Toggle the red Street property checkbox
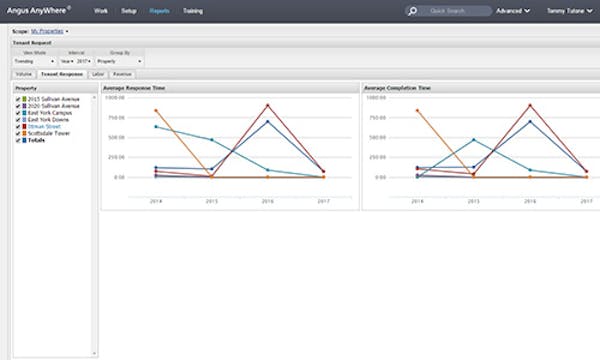The width and height of the screenshot is (600, 360). [x=18, y=127]
